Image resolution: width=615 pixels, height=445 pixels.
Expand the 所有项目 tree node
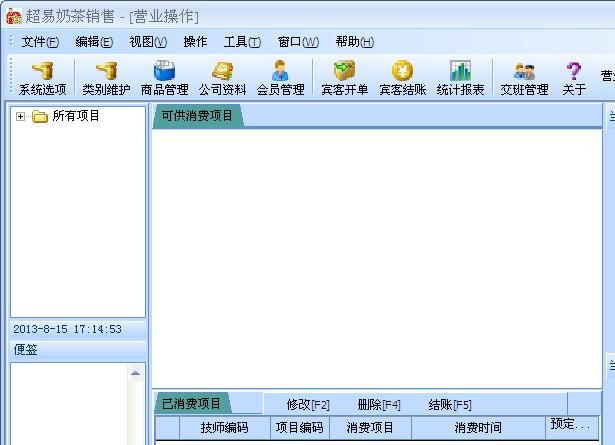coord(21,117)
